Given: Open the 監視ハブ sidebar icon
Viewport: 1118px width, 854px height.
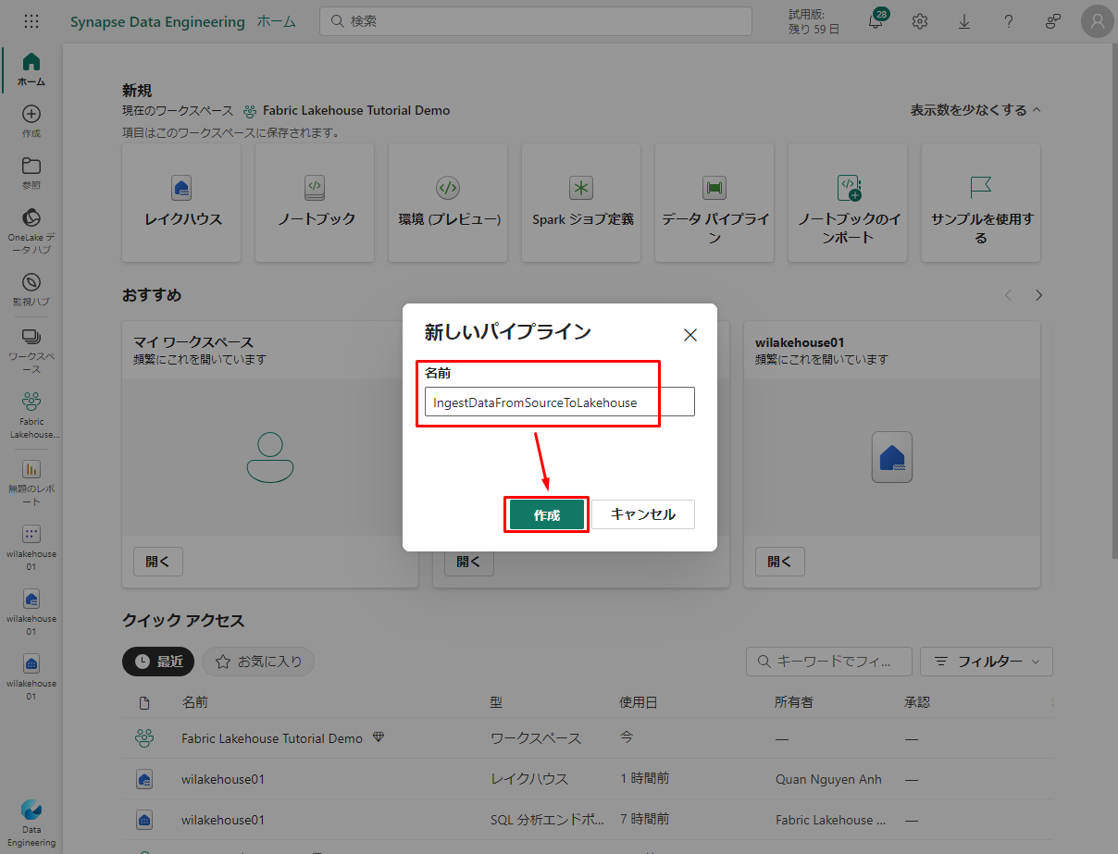Looking at the screenshot, I should tap(31, 283).
